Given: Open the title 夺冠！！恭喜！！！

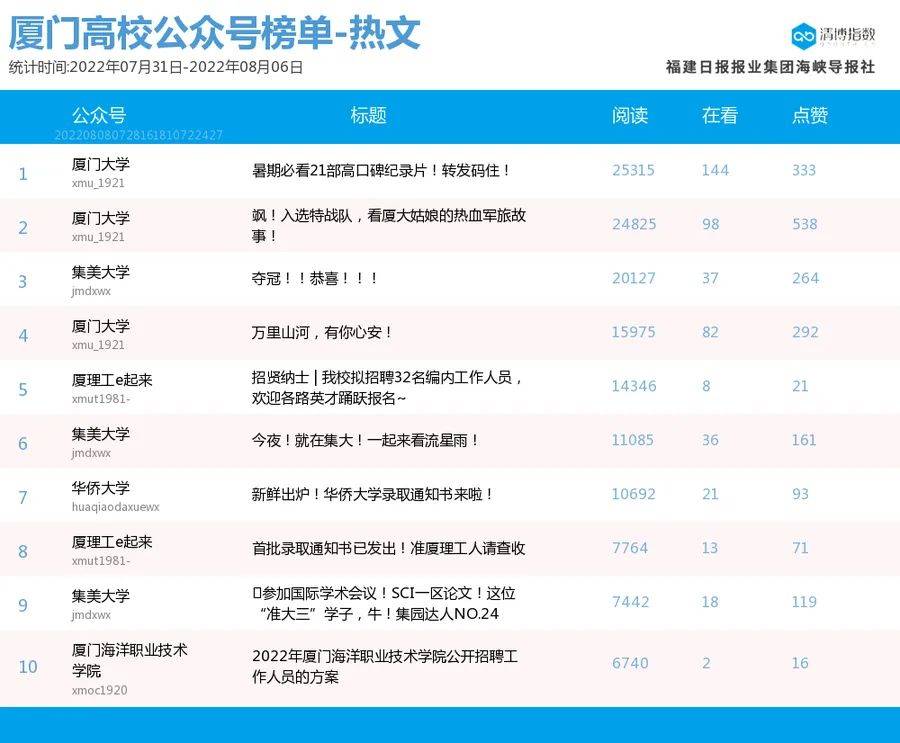Looking at the screenshot, I should pyautogui.click(x=315, y=278).
